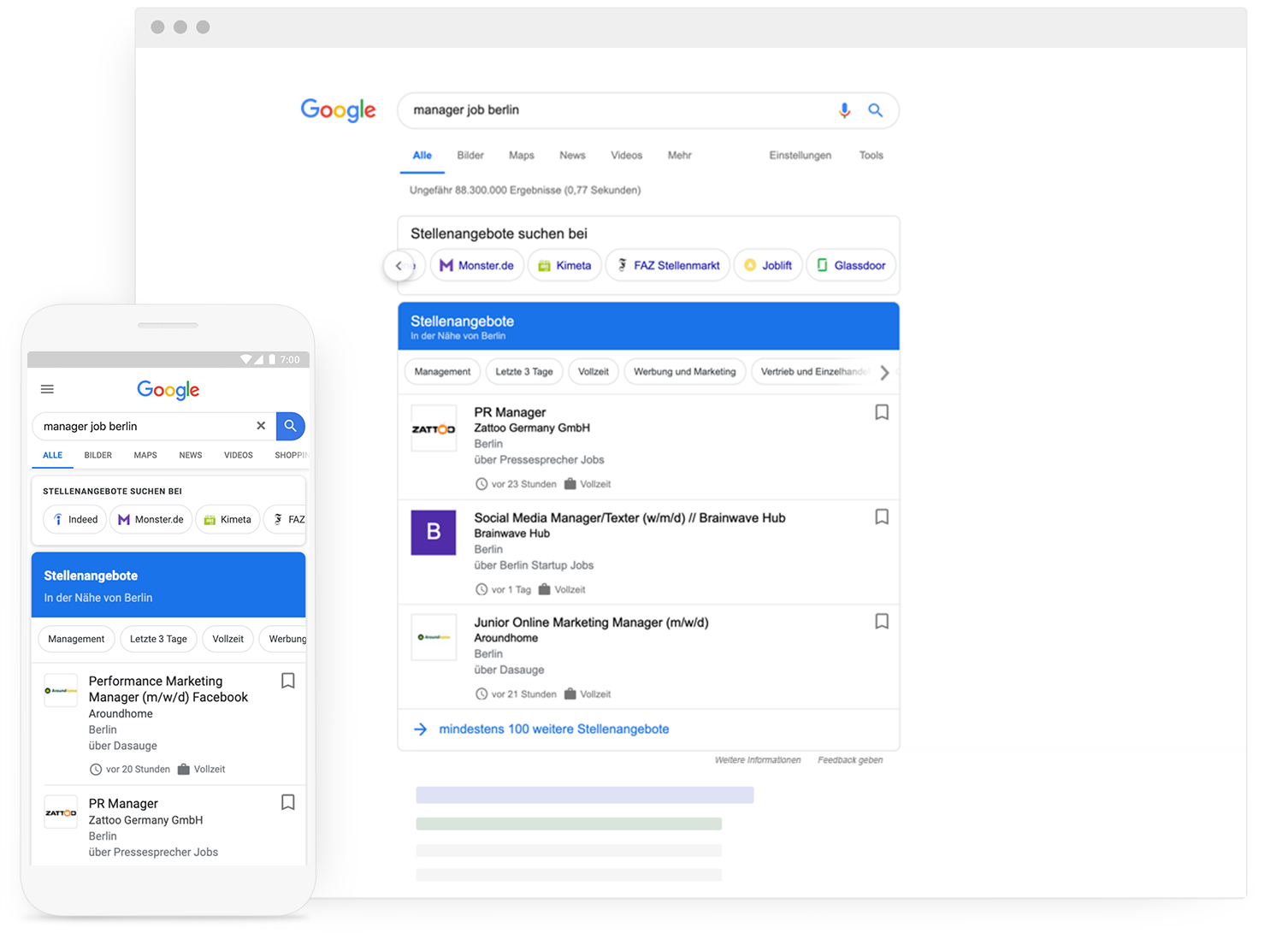Click the Zattoo company logo thumbnail
The image size is (1288, 939).
tap(434, 428)
